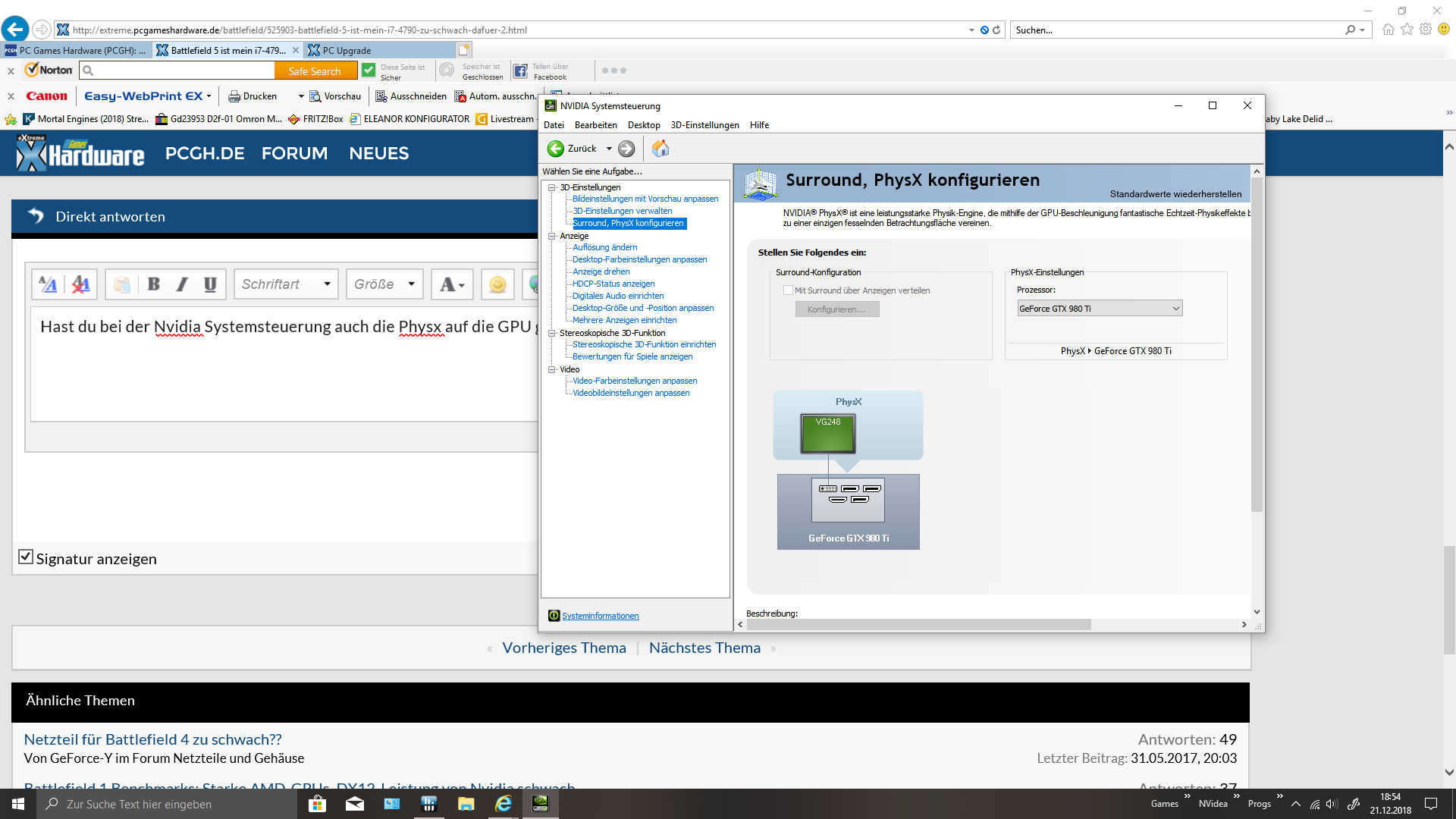Click NVIDIA control panel taskbar icon

(x=540, y=804)
